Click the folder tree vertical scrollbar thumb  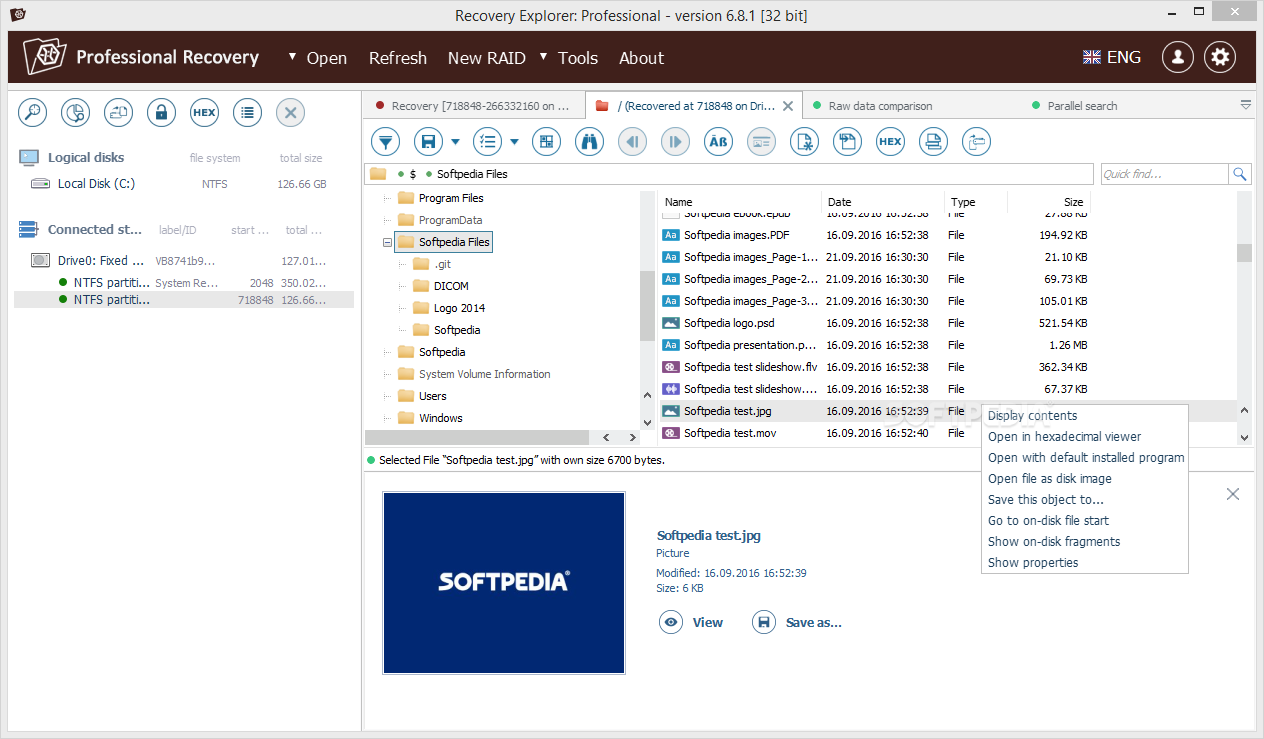(647, 306)
